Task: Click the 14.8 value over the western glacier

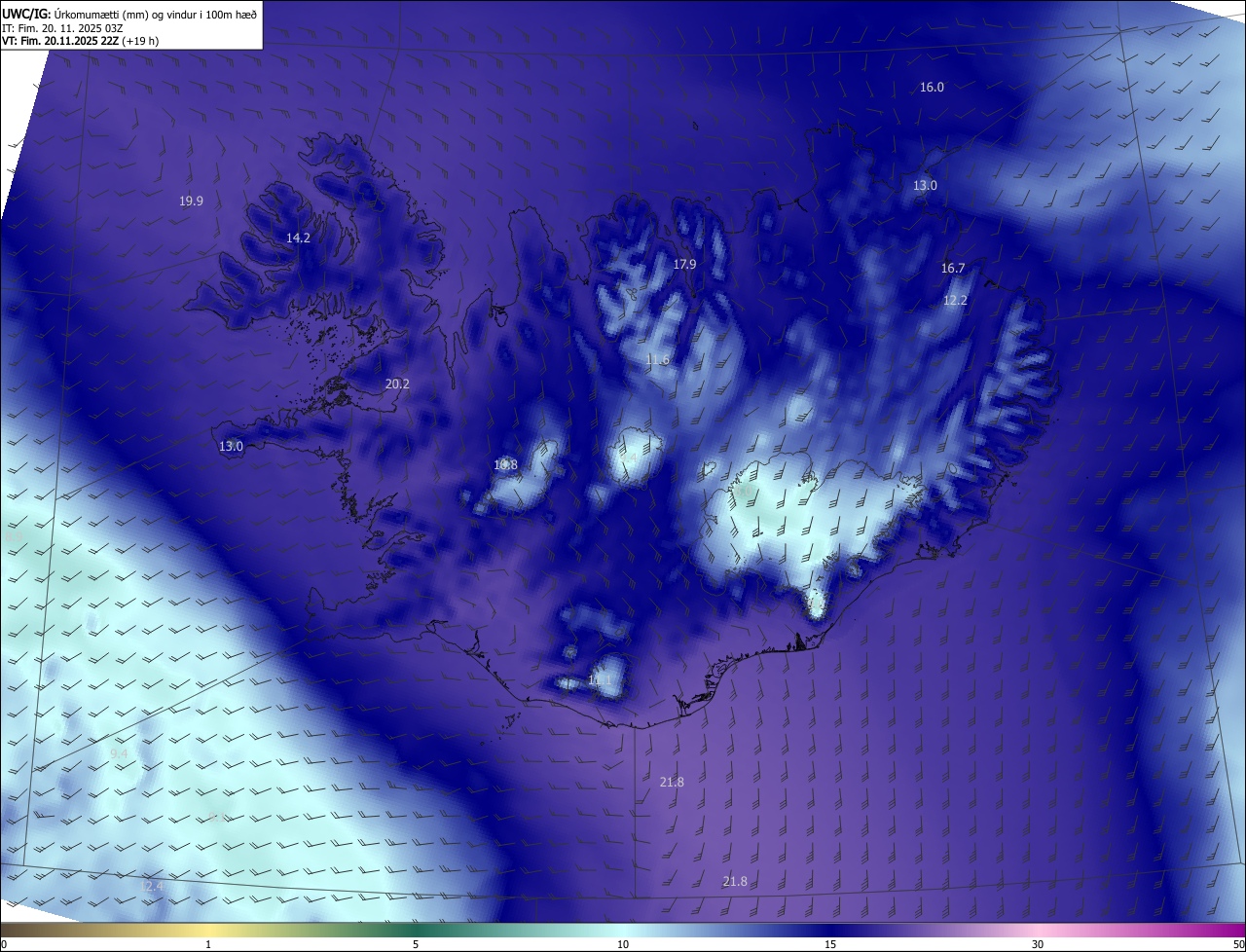Action: tap(505, 465)
